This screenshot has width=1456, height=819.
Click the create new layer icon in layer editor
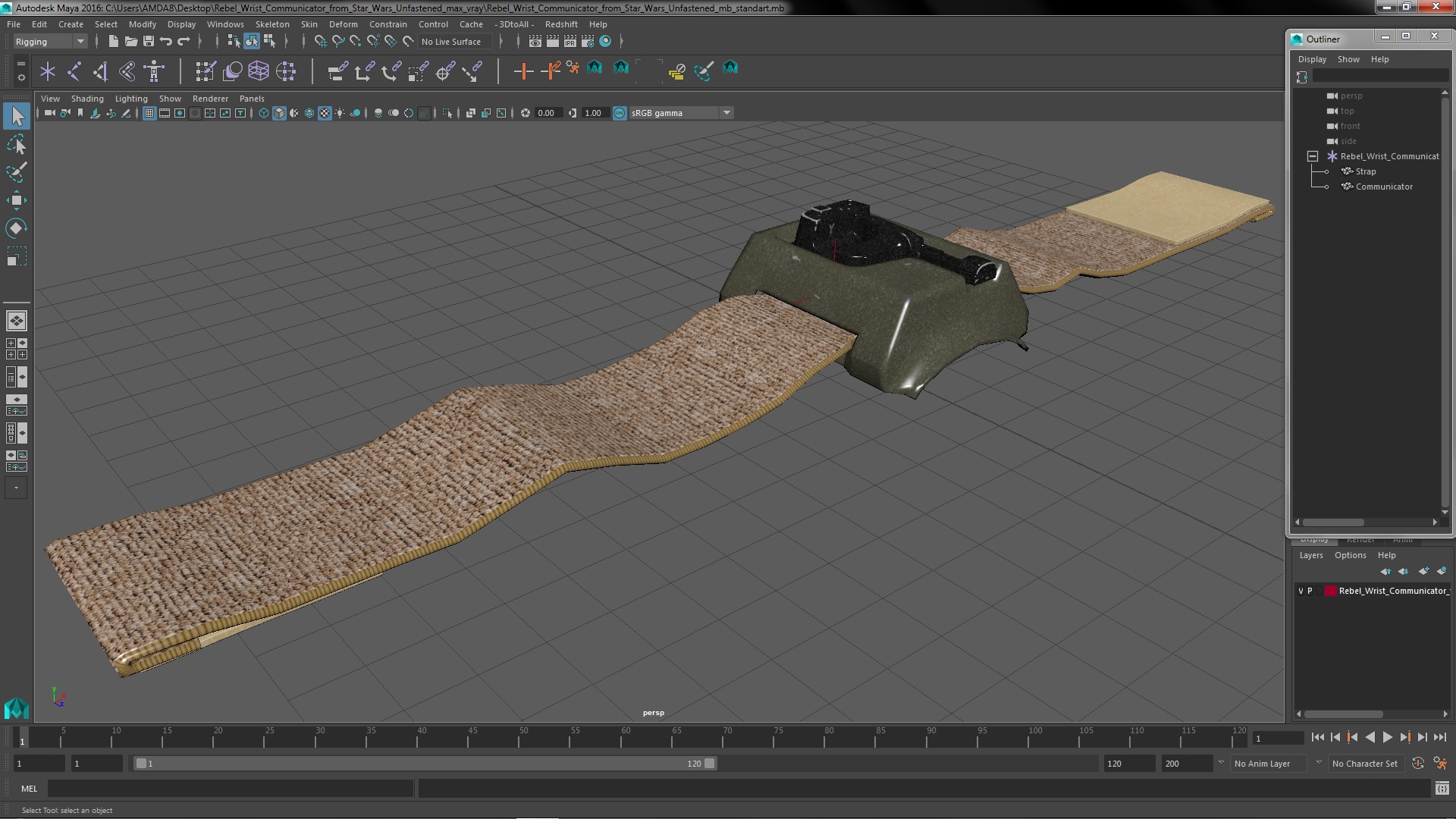(x=1423, y=571)
